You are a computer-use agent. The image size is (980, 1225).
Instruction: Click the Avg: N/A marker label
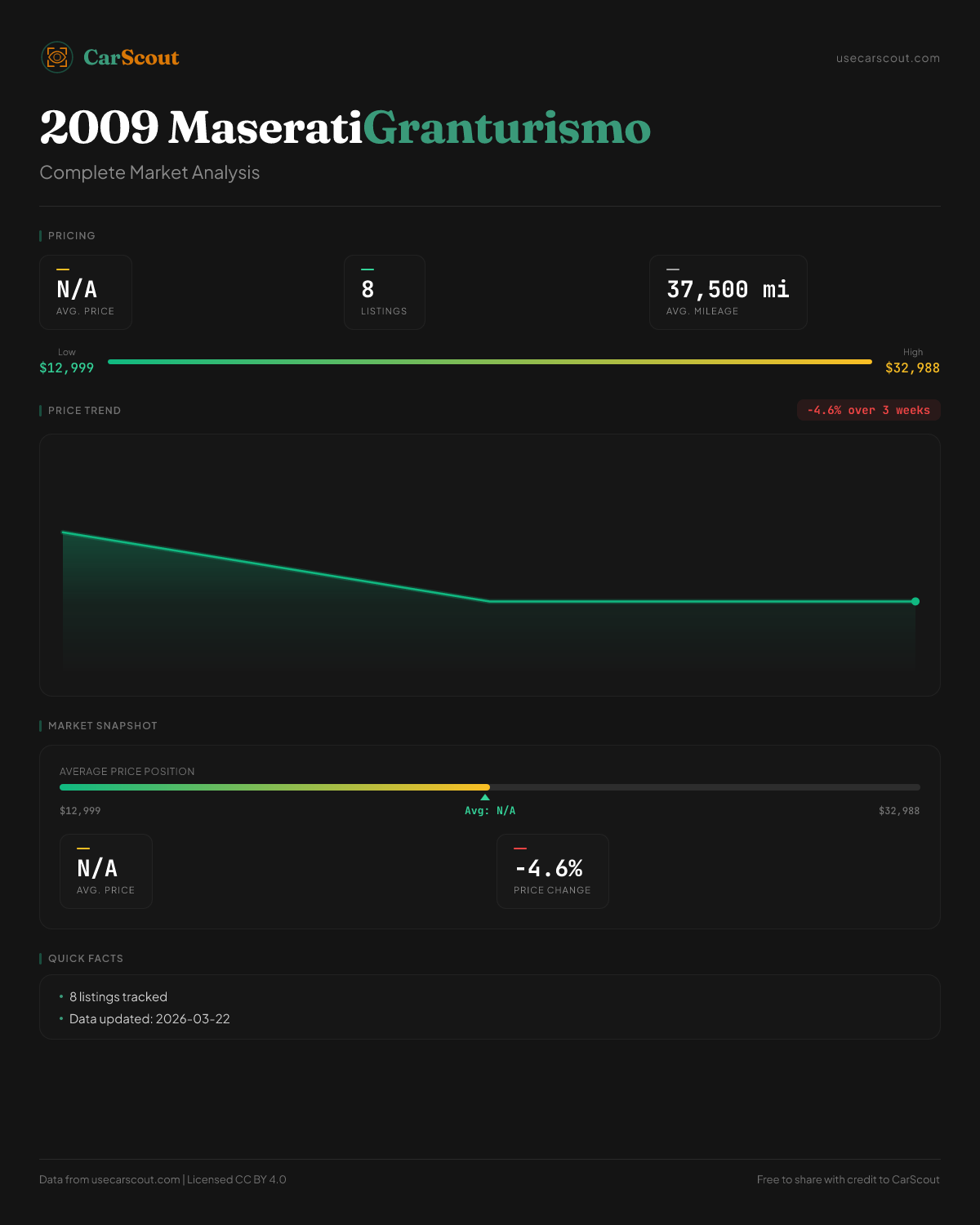click(x=490, y=811)
